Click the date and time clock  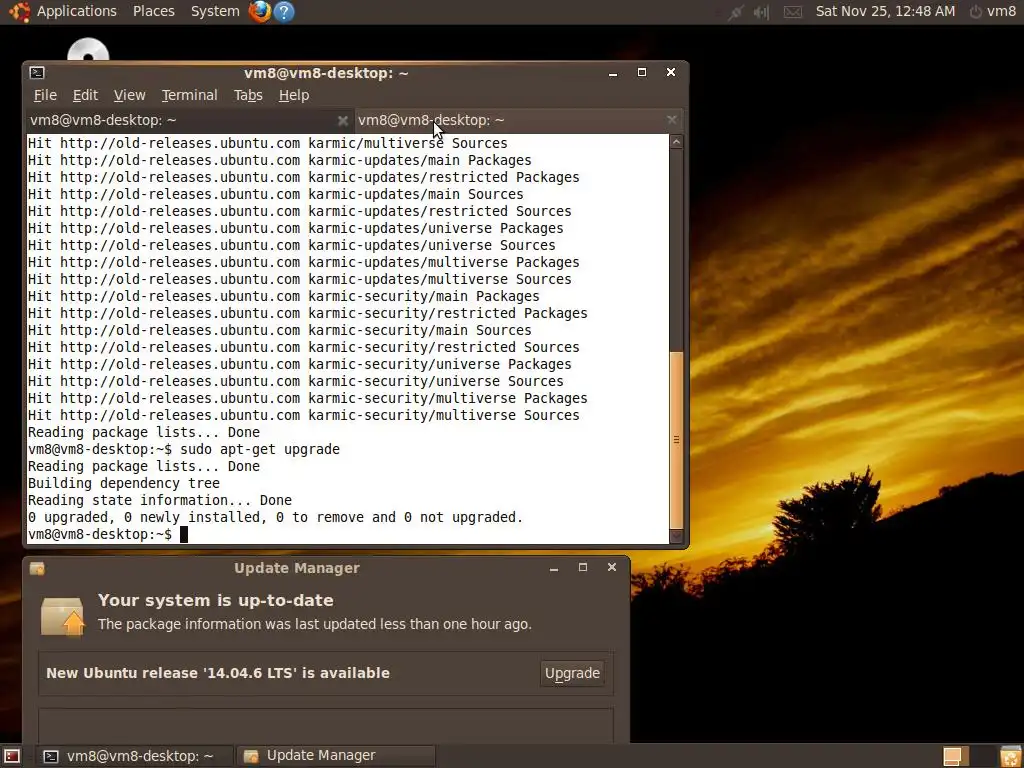click(x=885, y=11)
